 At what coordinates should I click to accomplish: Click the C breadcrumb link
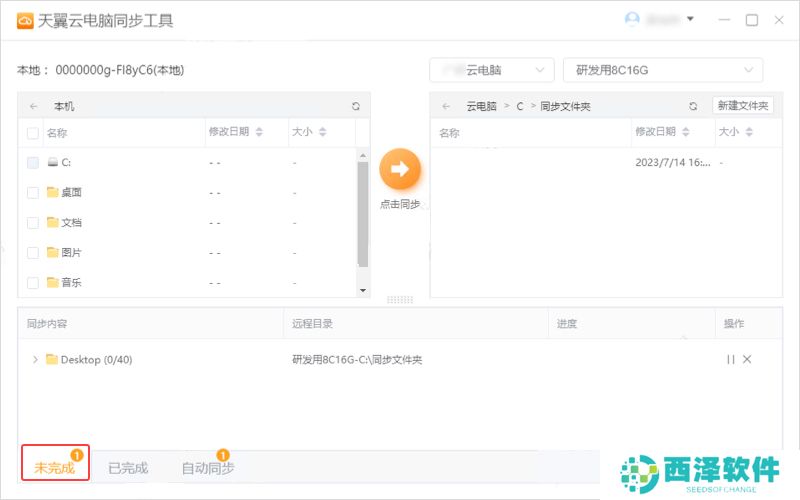520,106
